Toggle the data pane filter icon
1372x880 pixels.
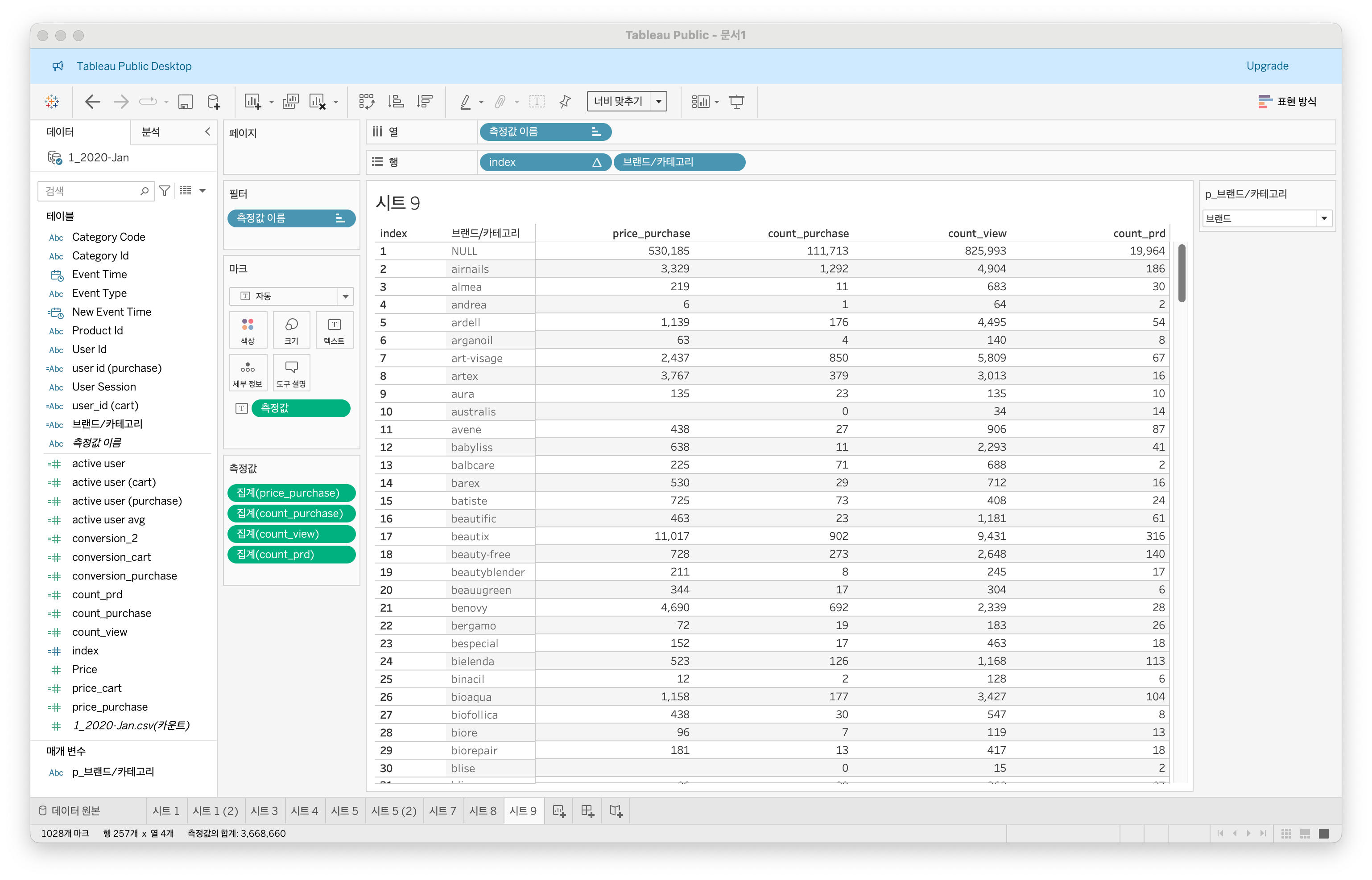(x=165, y=191)
